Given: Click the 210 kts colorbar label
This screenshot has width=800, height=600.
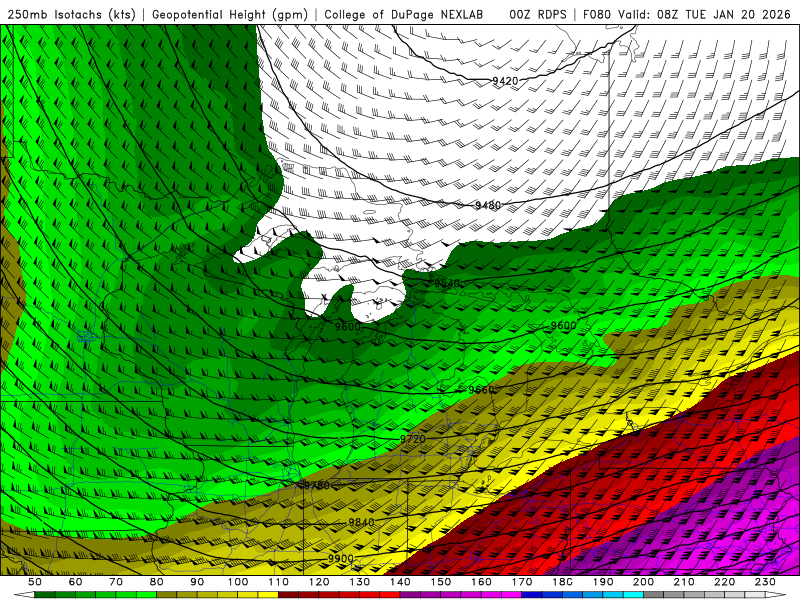Looking at the screenshot, I should [x=684, y=582].
